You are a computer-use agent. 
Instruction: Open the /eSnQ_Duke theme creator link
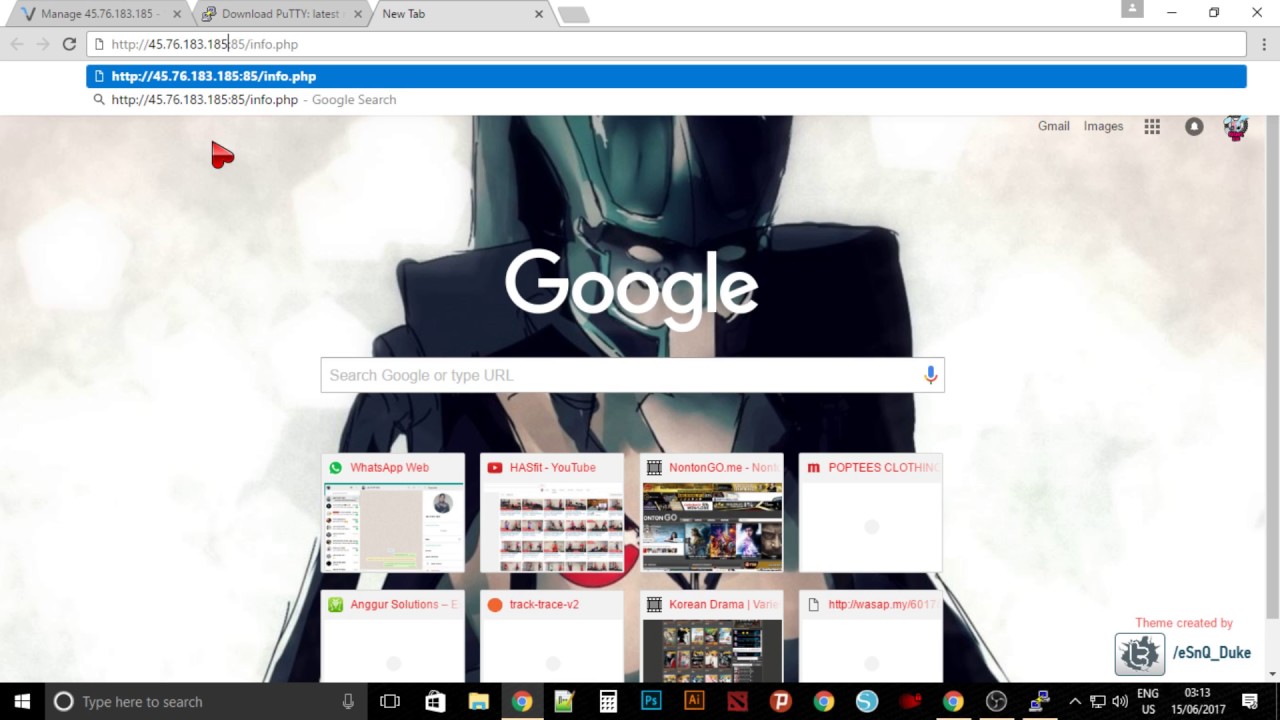tap(1184, 653)
